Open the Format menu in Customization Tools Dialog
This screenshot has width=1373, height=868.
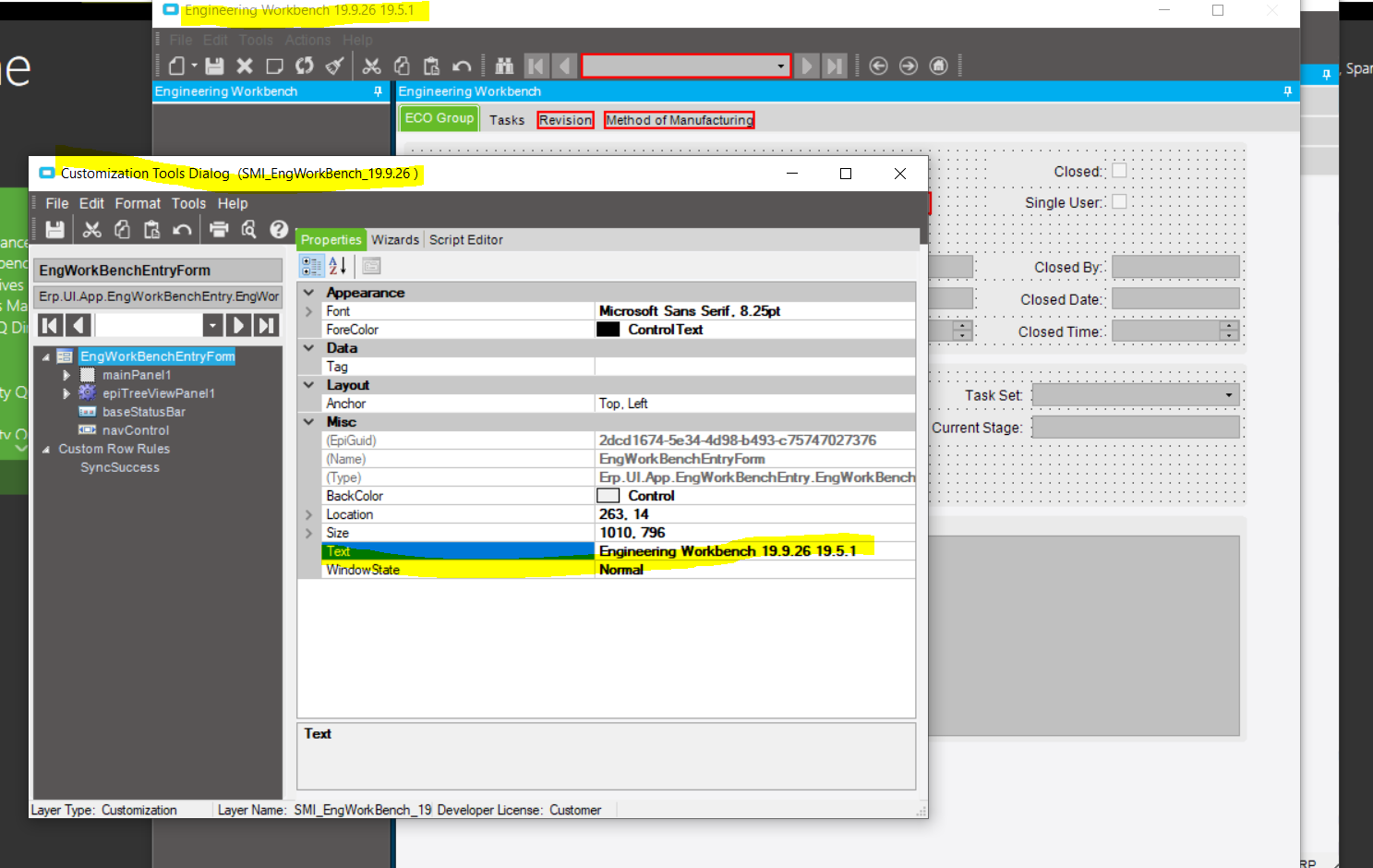(x=138, y=203)
